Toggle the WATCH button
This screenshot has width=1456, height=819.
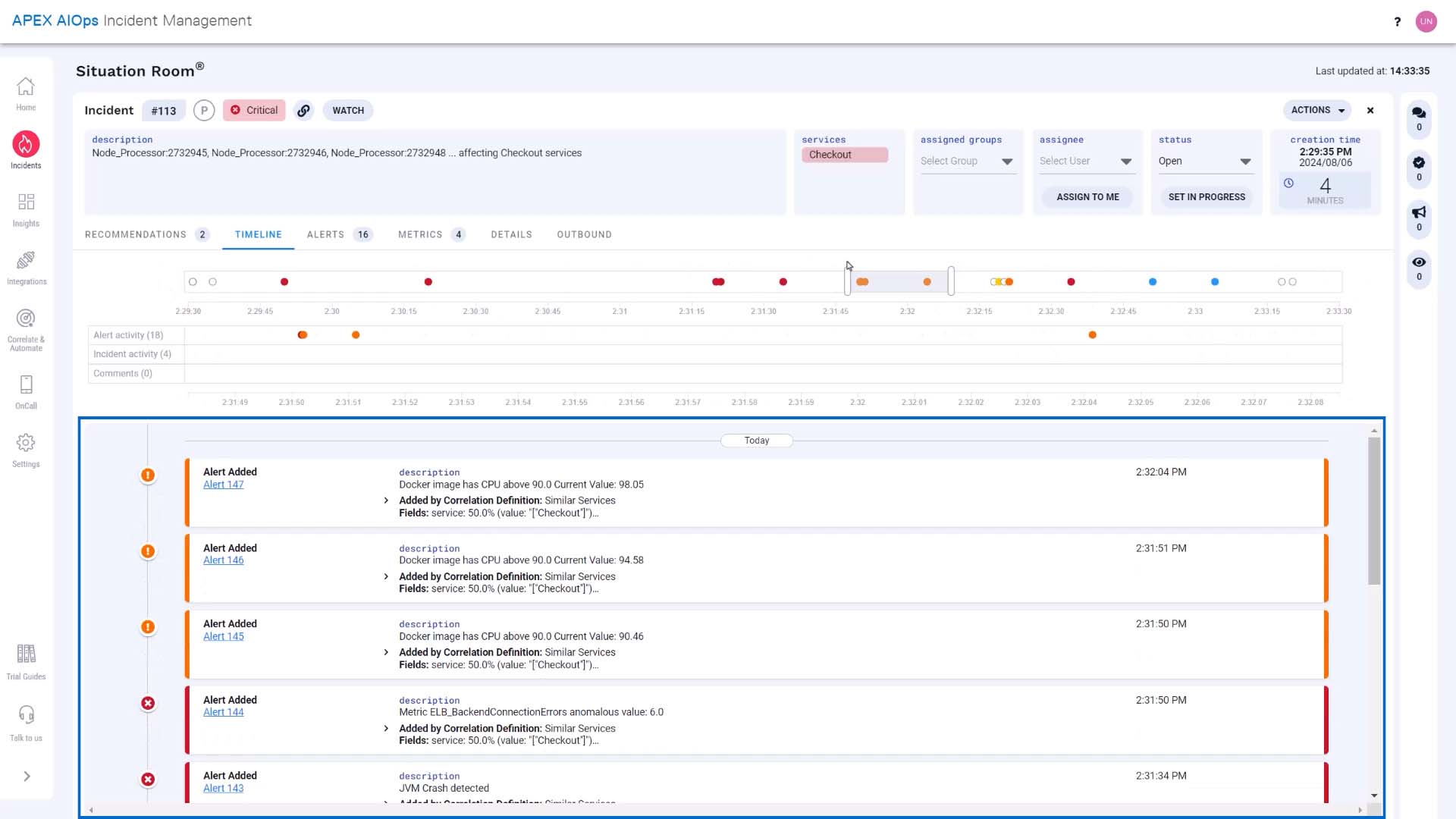(348, 110)
